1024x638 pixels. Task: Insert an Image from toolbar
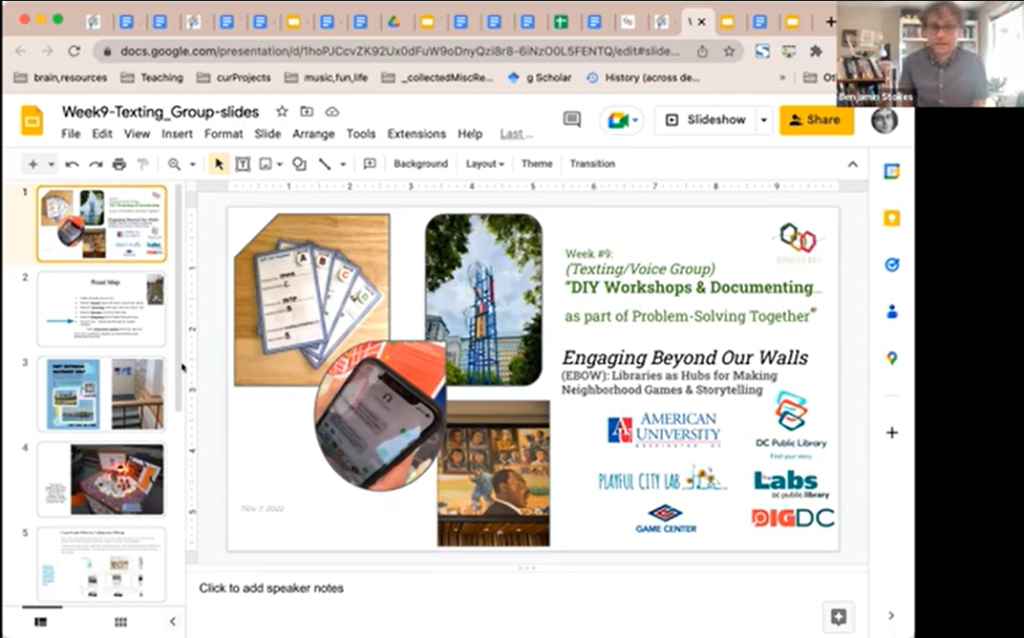[265, 165]
